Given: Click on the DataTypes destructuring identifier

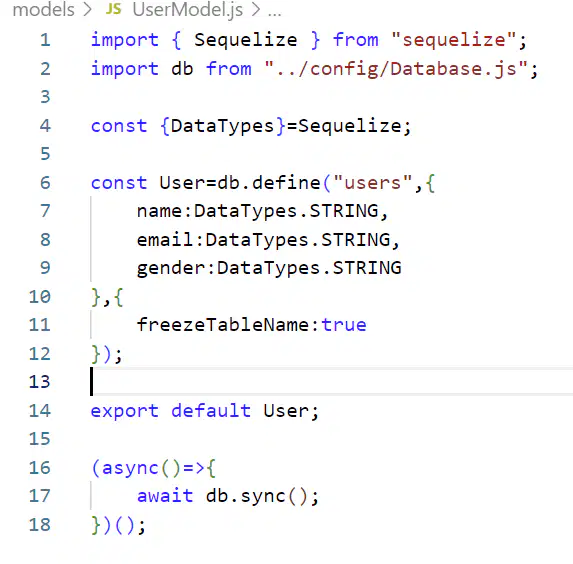Looking at the screenshot, I should [222, 126].
